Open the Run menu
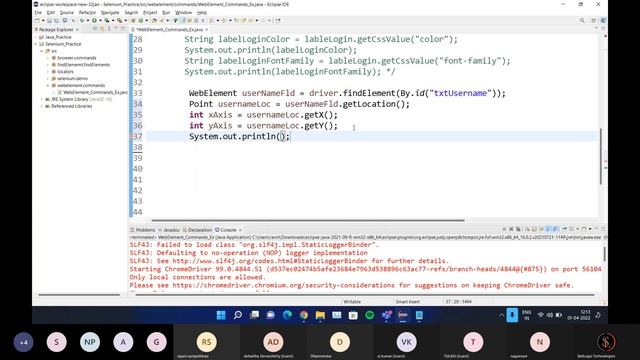Image resolution: width=640 pixels, height=360 pixels. (x=166, y=13)
